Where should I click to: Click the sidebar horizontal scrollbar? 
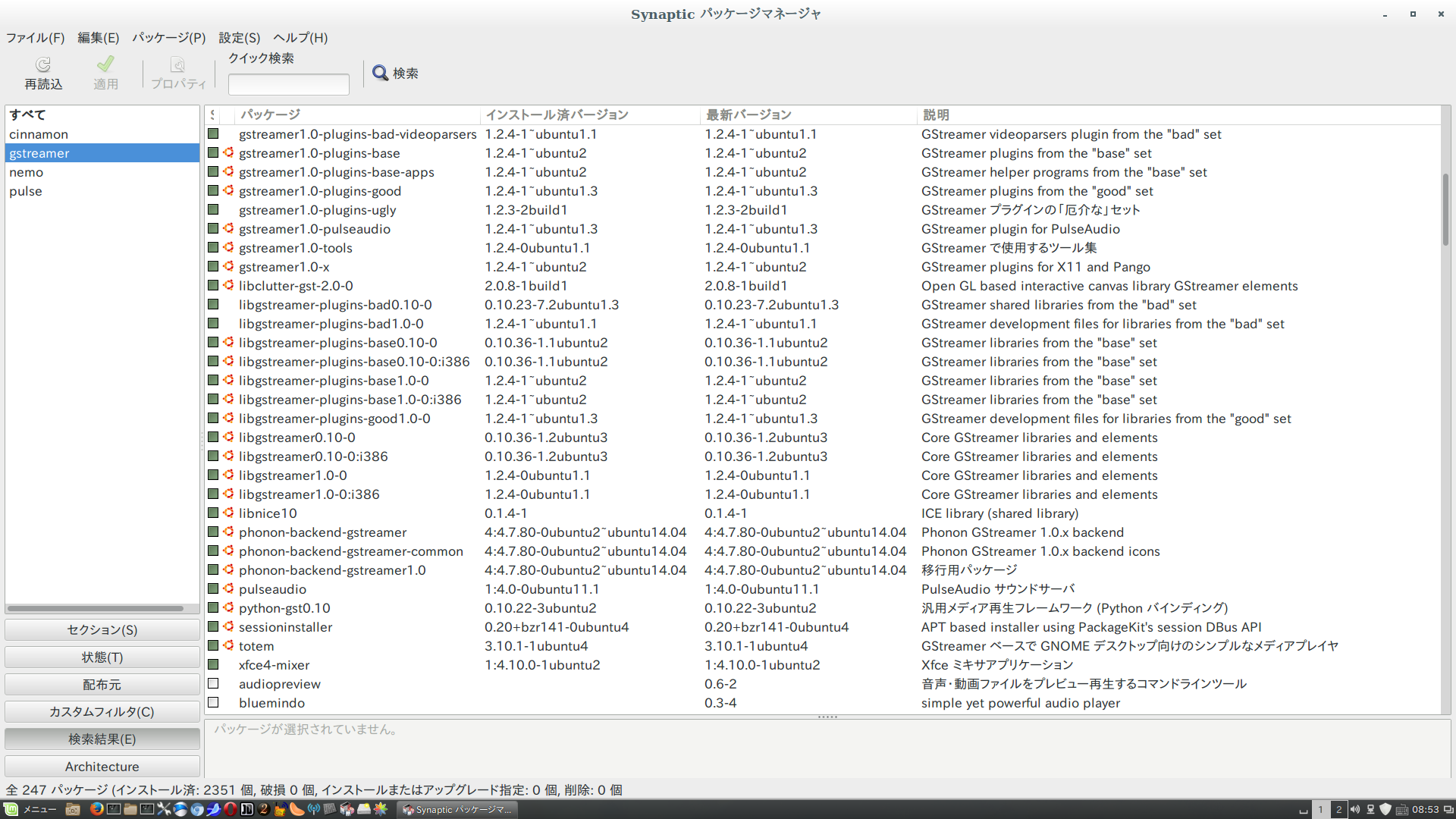pos(96,608)
